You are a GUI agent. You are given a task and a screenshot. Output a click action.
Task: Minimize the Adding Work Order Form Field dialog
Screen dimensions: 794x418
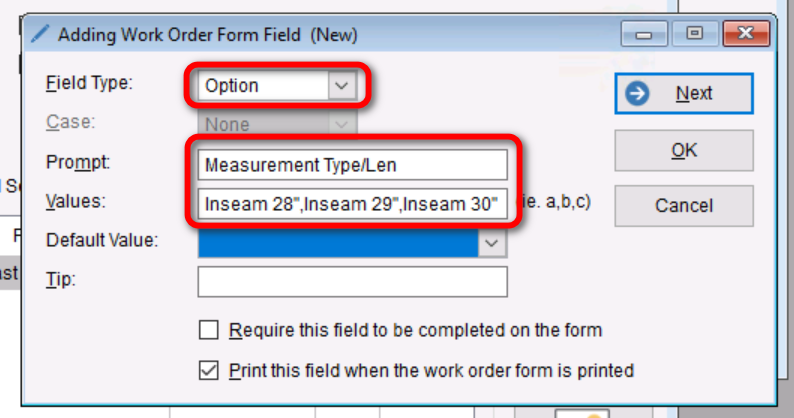pos(644,35)
